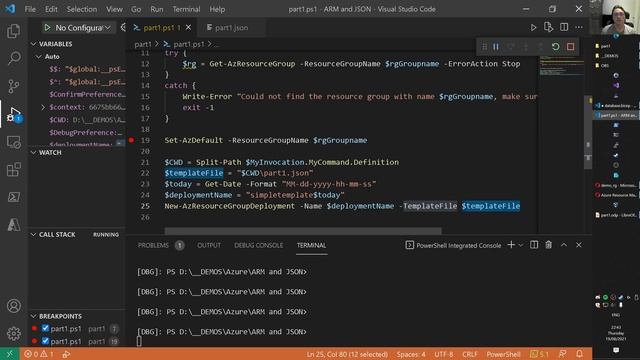Image resolution: width=640 pixels, height=360 pixels.
Task: Maximize the panel with the up chevron
Action: pyautogui.click(x=564, y=245)
